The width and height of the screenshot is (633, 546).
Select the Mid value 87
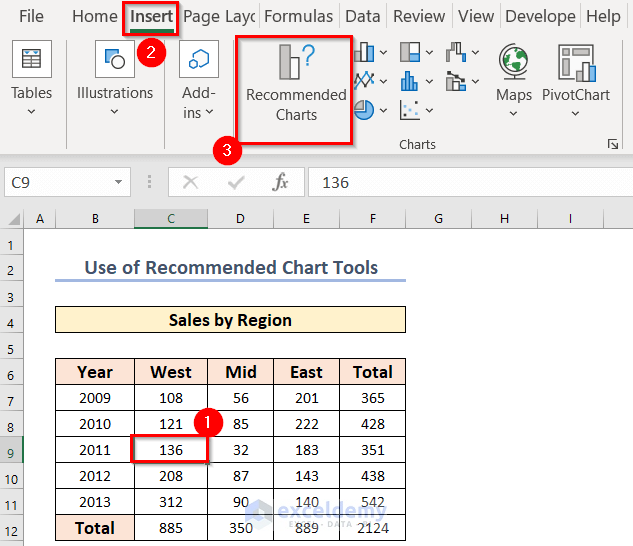coord(241,476)
